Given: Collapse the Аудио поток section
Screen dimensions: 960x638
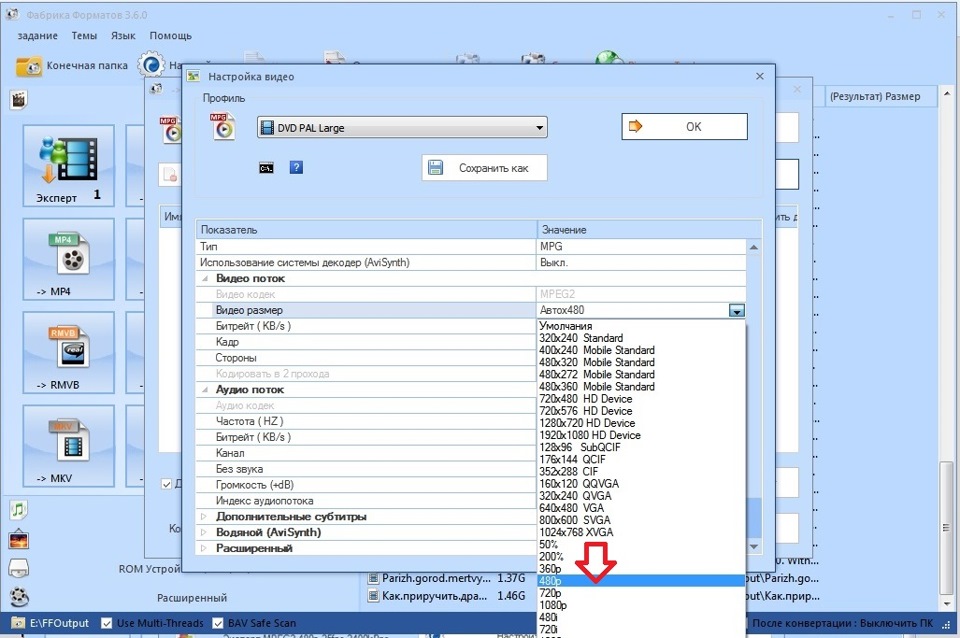Looking at the screenshot, I should tap(204, 390).
